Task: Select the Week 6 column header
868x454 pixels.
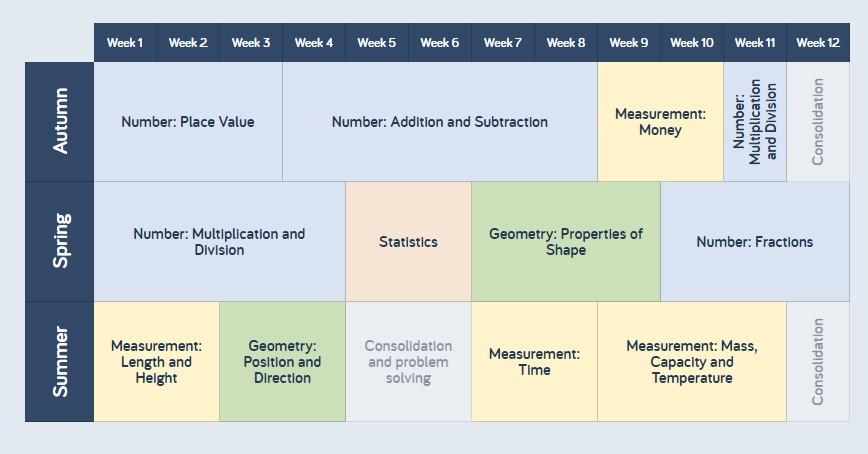Action: tap(440, 43)
